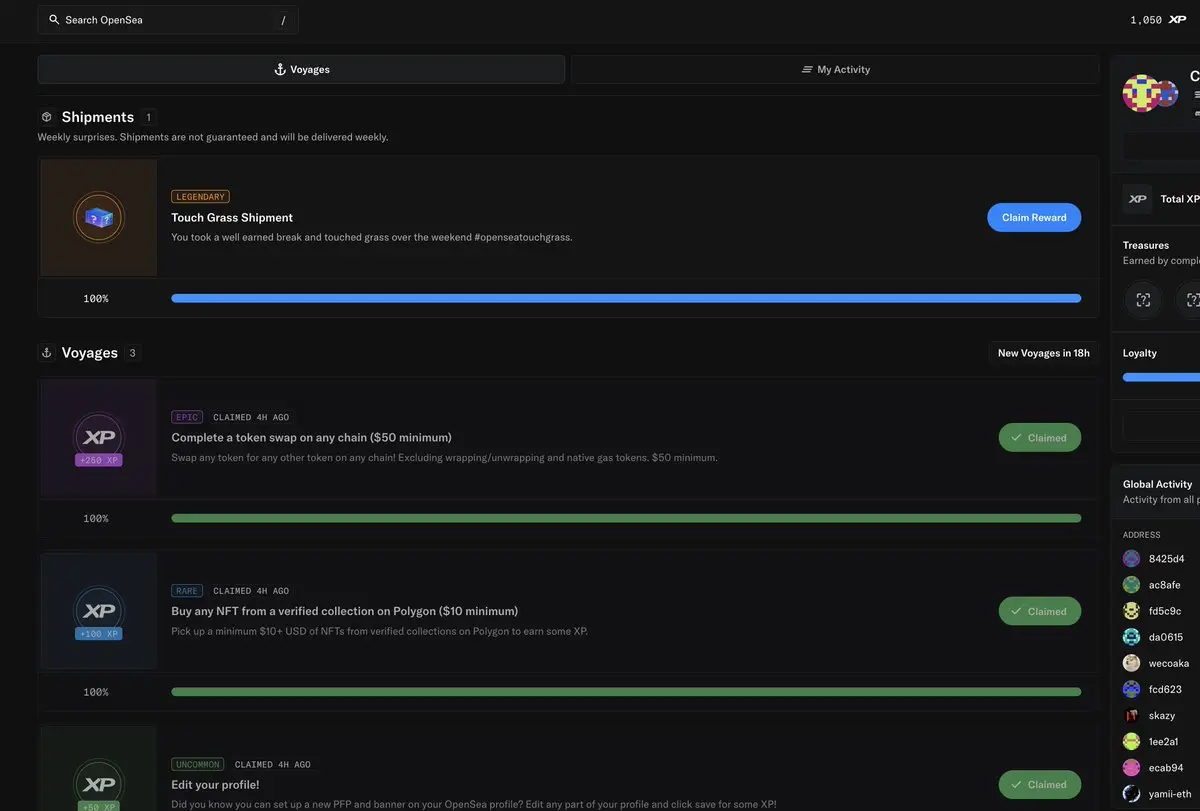Click the Polygon NFT voyage progress bar
The image size is (1200, 811).
click(626, 692)
